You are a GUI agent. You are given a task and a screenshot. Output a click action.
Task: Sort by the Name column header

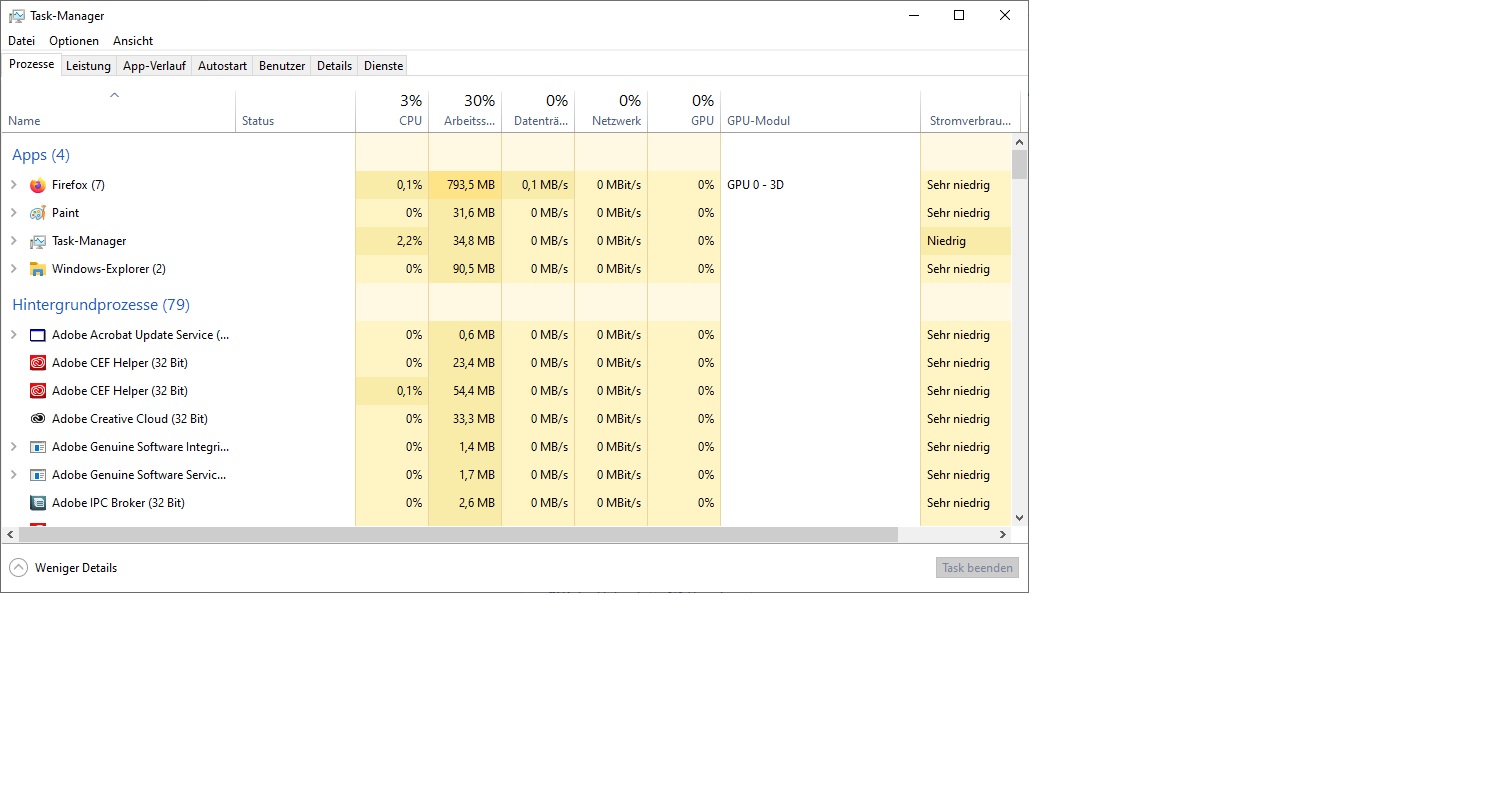[118, 111]
